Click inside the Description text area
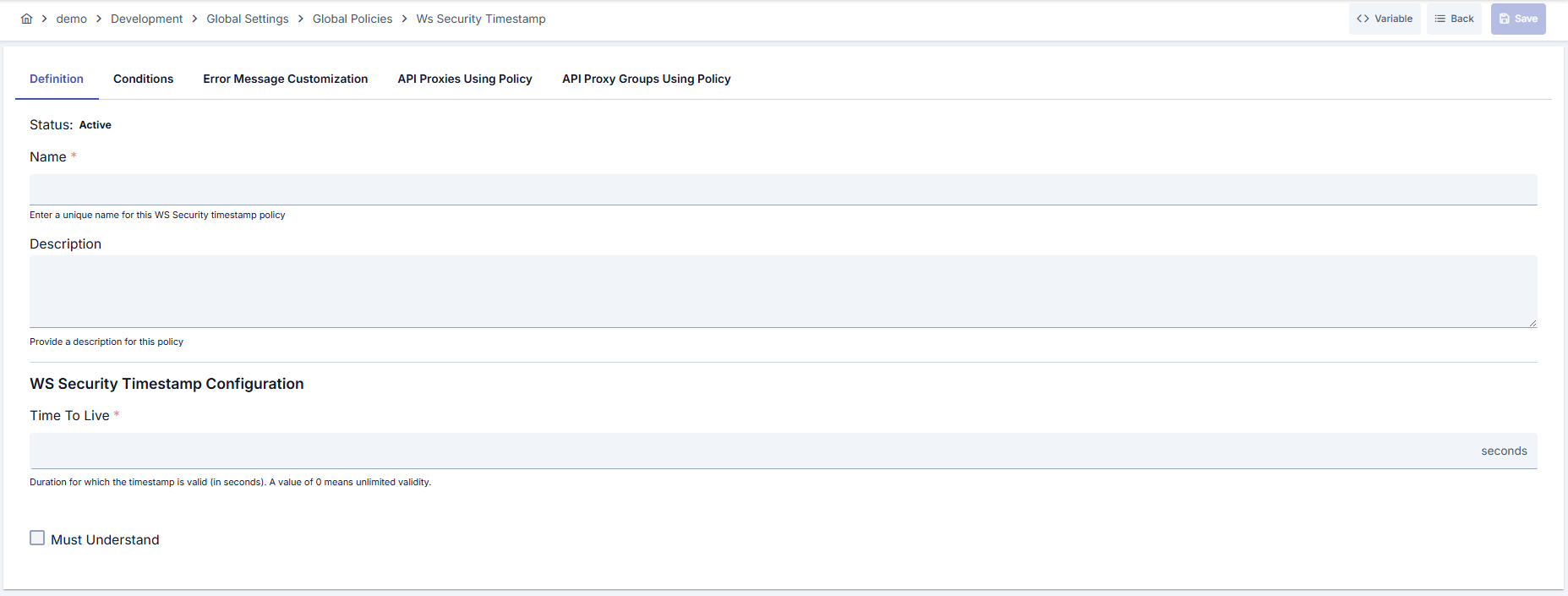1568x596 pixels. pos(783,292)
